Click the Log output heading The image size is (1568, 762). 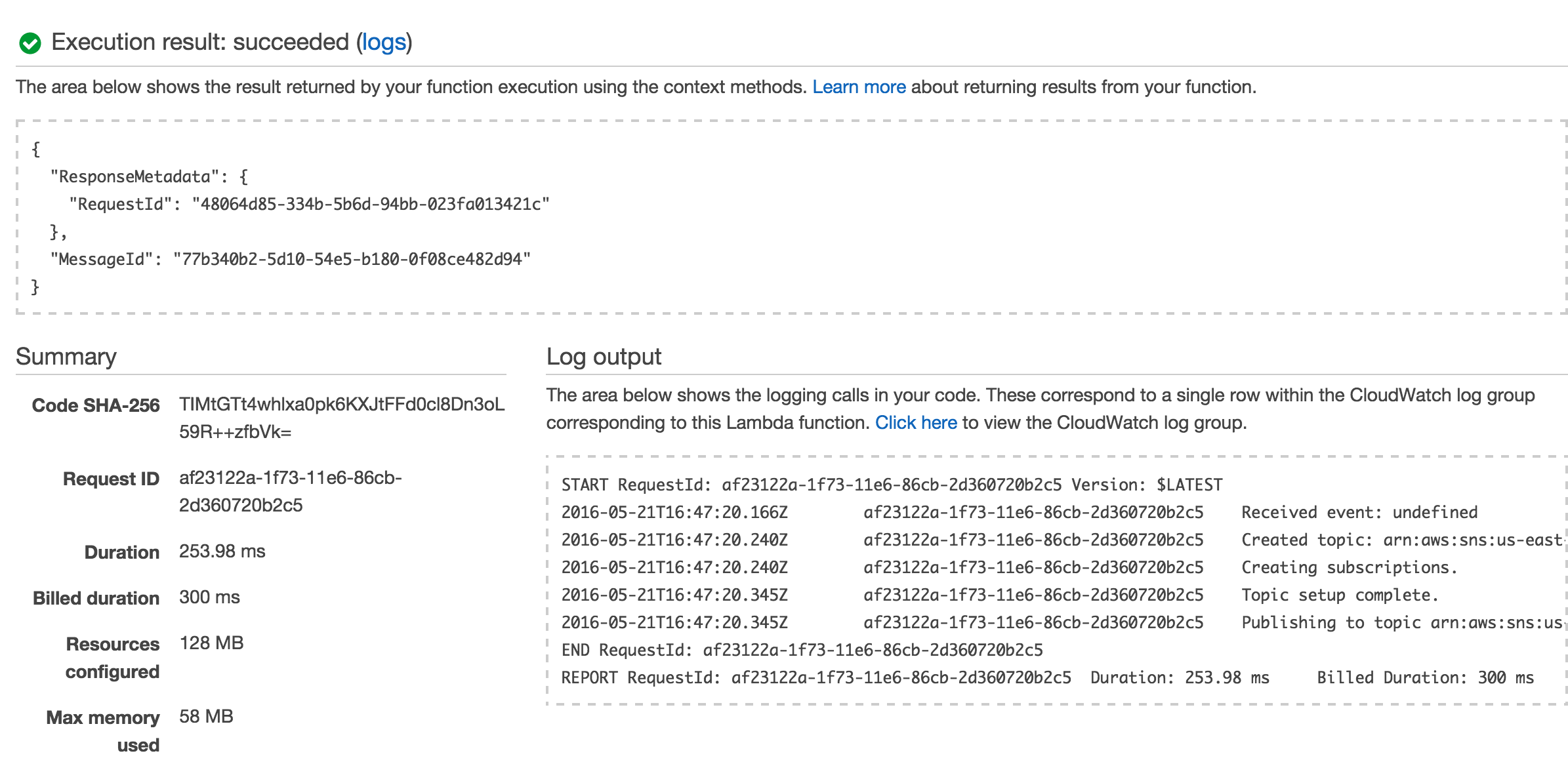604,356
